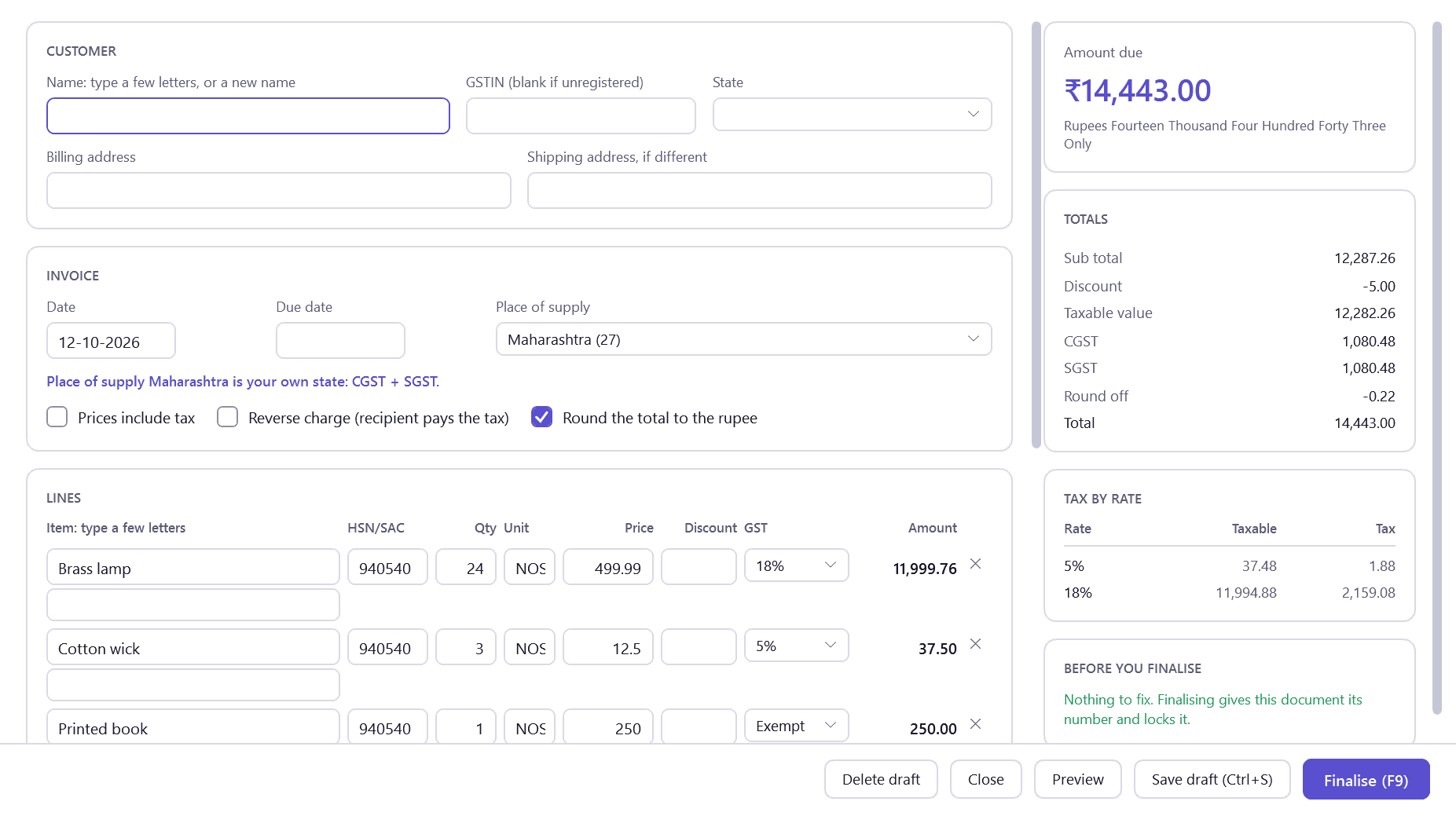
Task: Edit Printed book quantity field
Action: pyautogui.click(x=466, y=727)
